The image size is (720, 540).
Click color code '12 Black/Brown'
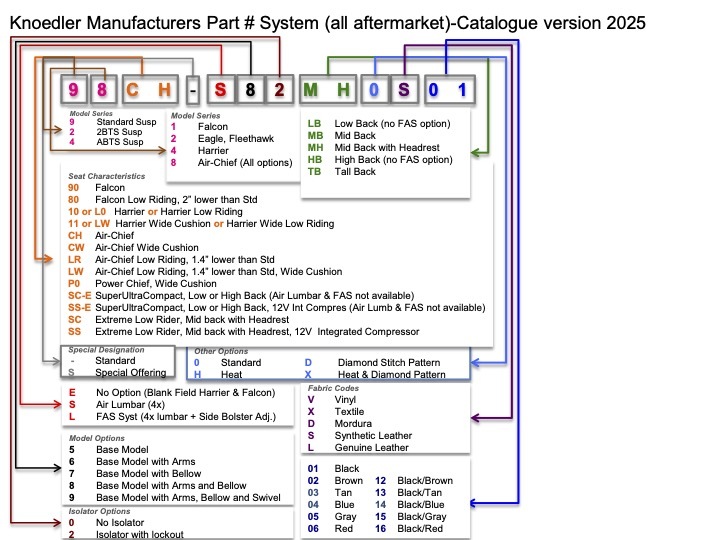pyautogui.click(x=414, y=480)
